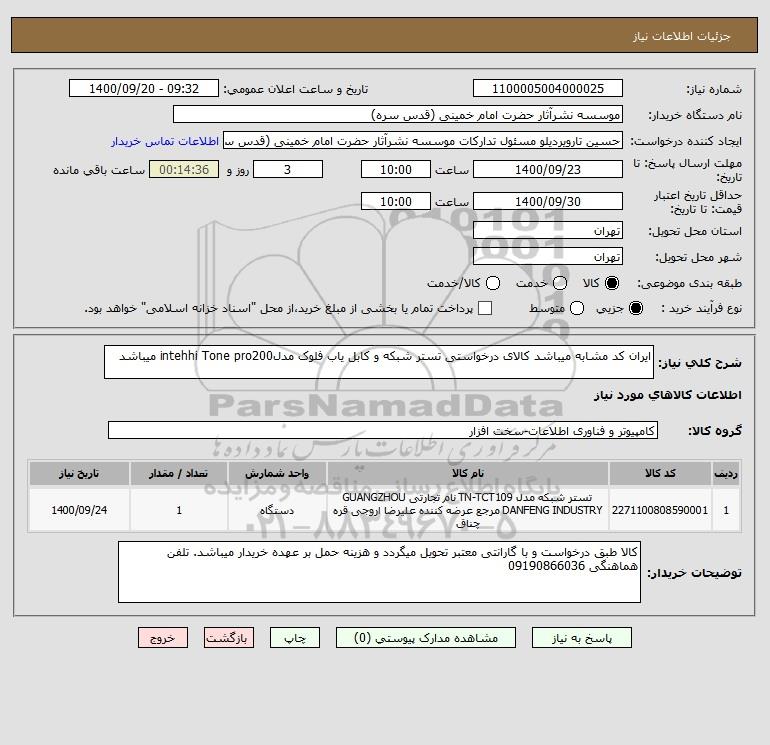Click the need number field 1100005004000025
The image size is (770, 745).
click(x=548, y=88)
